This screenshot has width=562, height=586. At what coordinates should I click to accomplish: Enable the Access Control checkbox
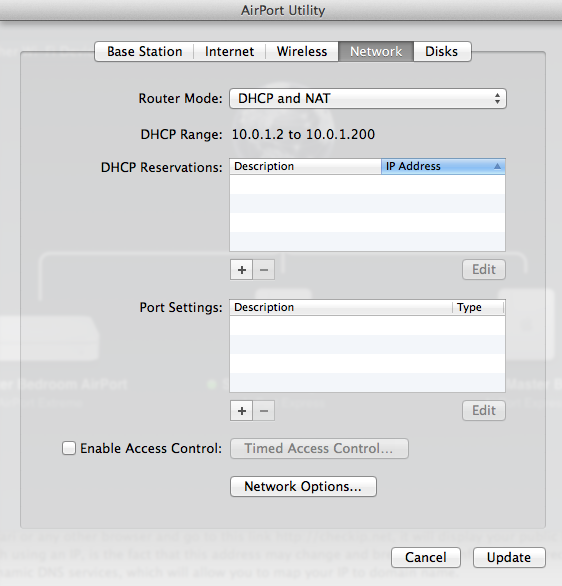69,448
